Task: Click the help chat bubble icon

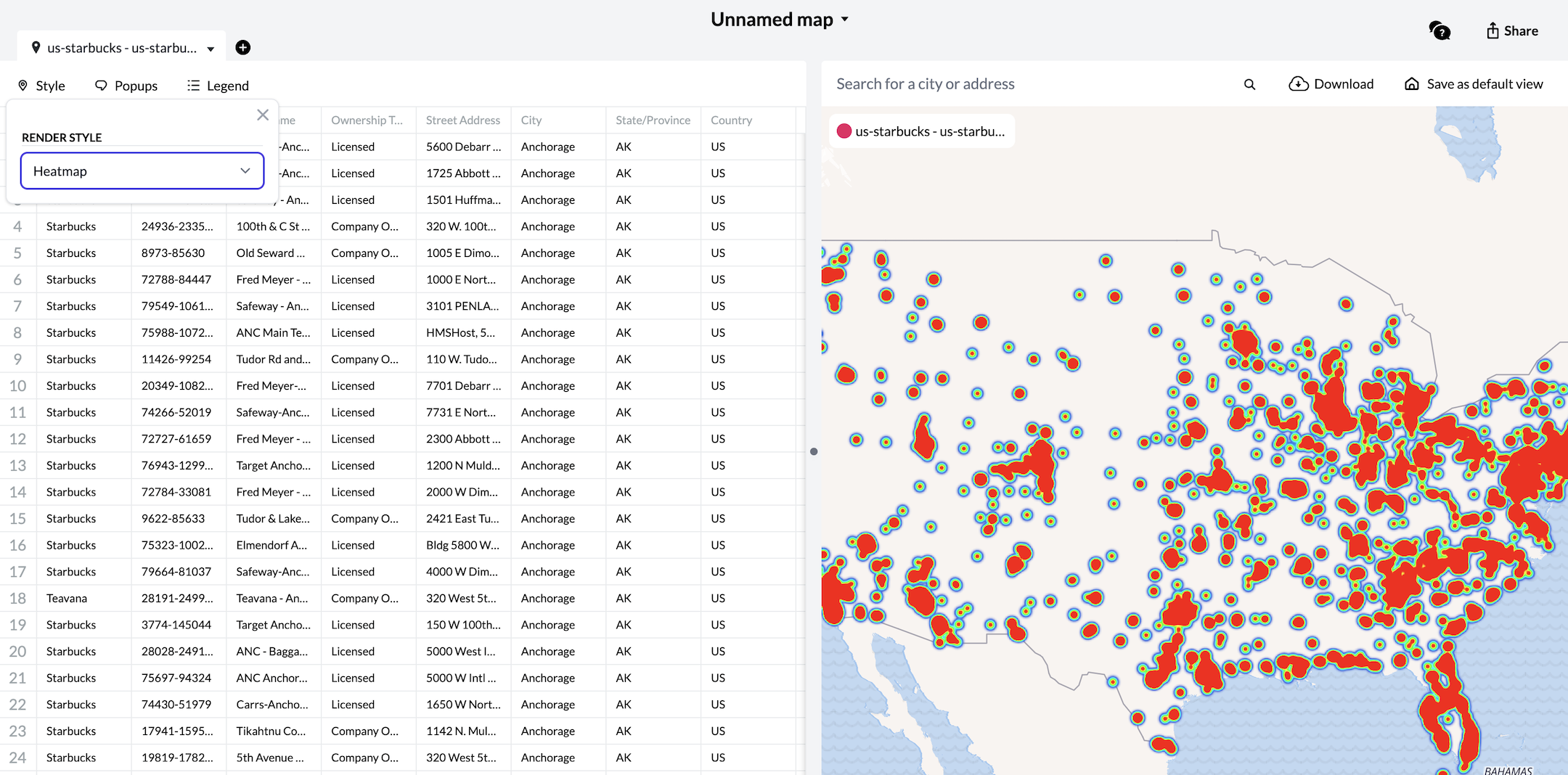Action: pos(1440,30)
